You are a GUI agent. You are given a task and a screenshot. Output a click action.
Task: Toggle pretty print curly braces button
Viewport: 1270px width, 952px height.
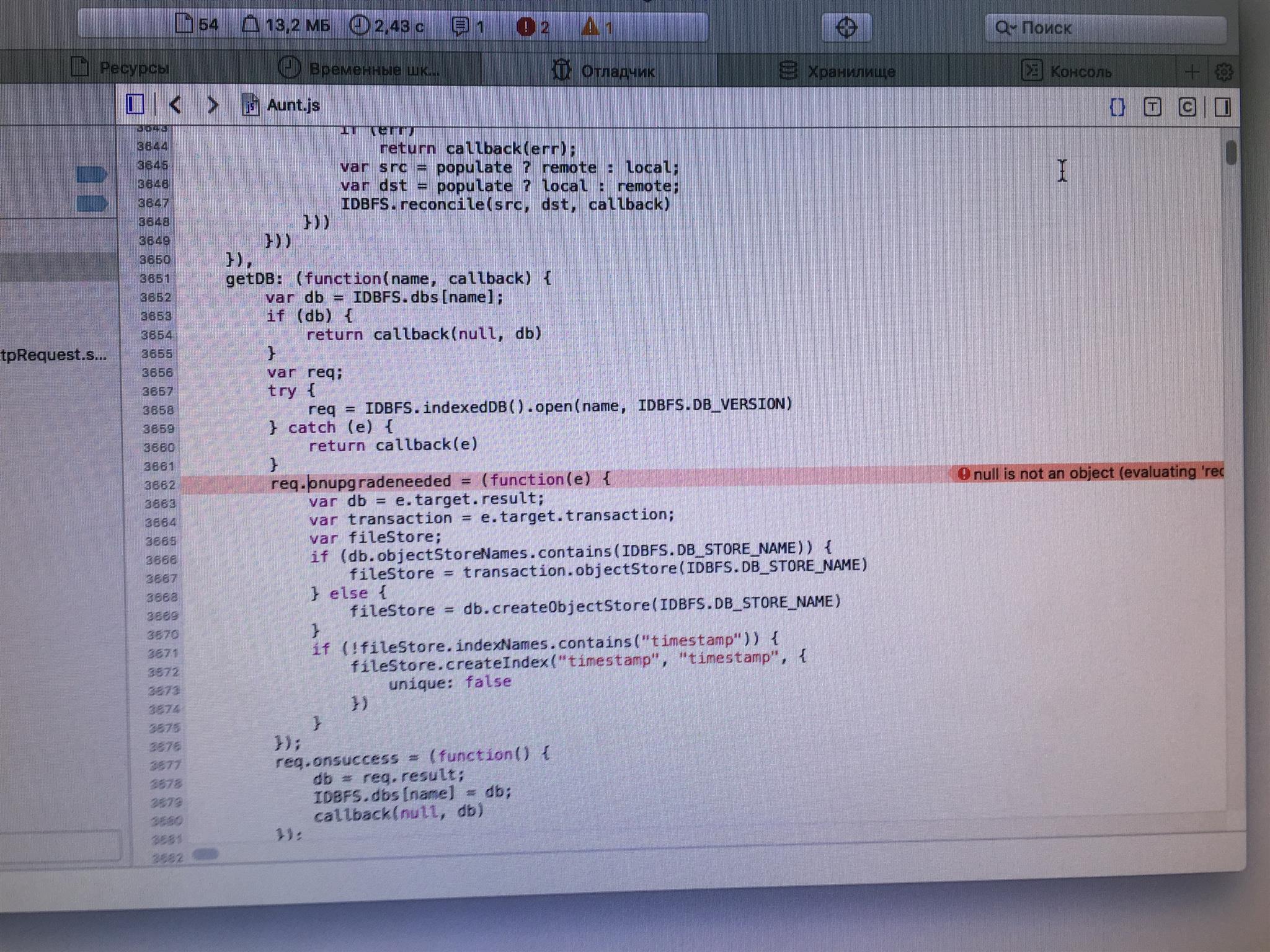click(x=1117, y=107)
